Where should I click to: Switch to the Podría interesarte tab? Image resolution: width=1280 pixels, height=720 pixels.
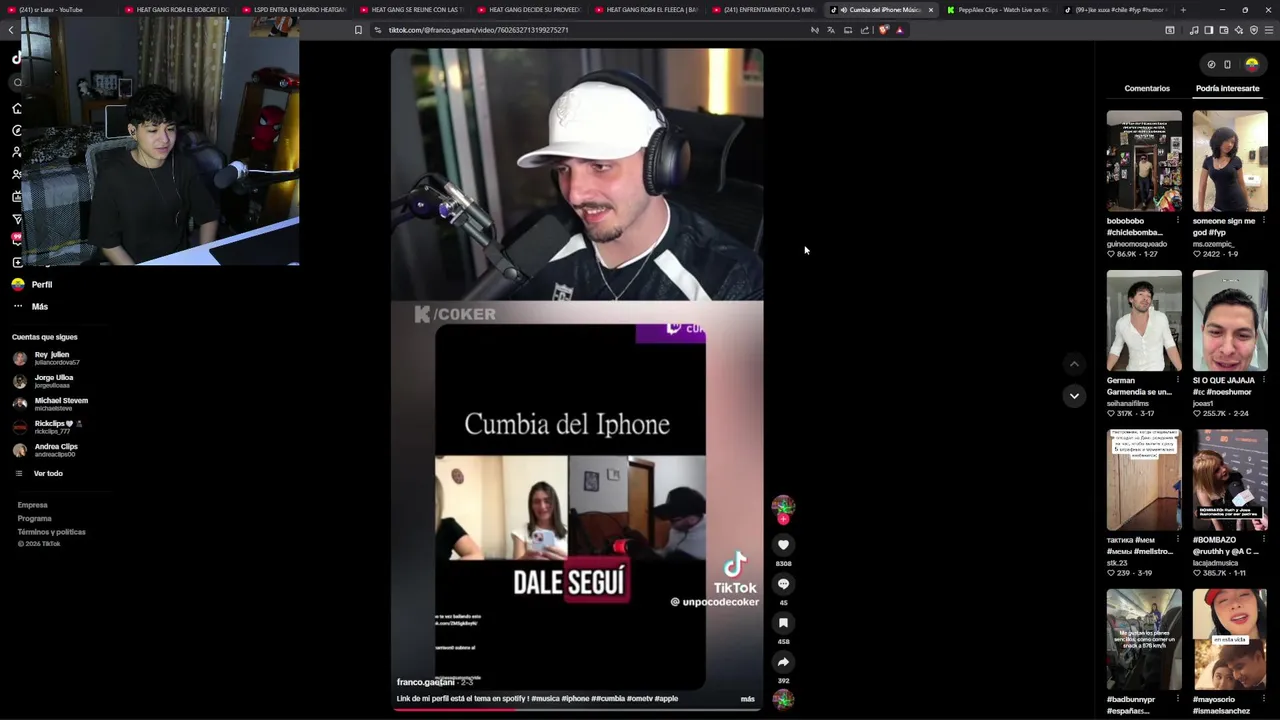1227,88
